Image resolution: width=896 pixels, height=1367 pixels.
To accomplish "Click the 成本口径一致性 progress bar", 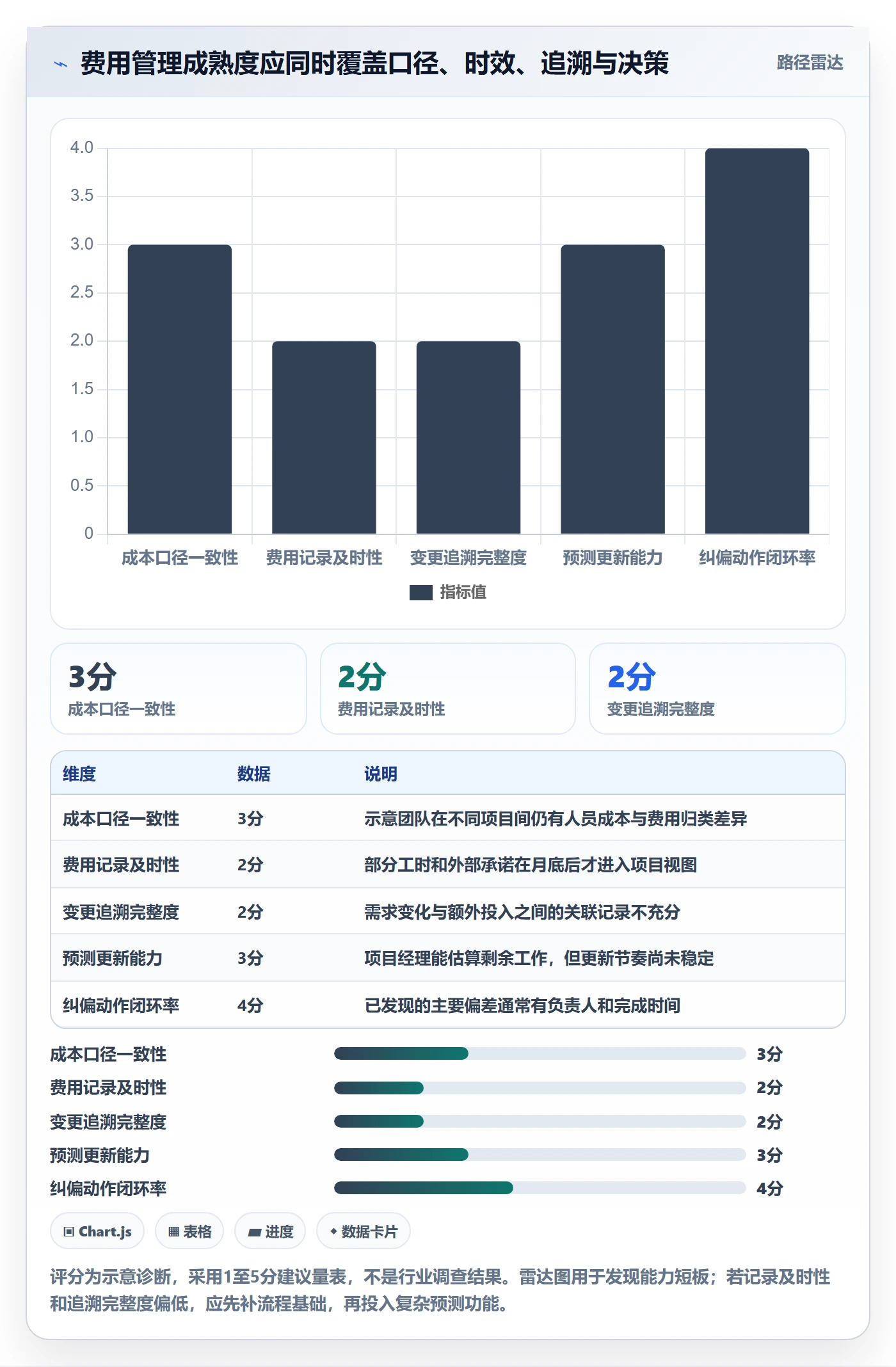I will click(540, 1053).
